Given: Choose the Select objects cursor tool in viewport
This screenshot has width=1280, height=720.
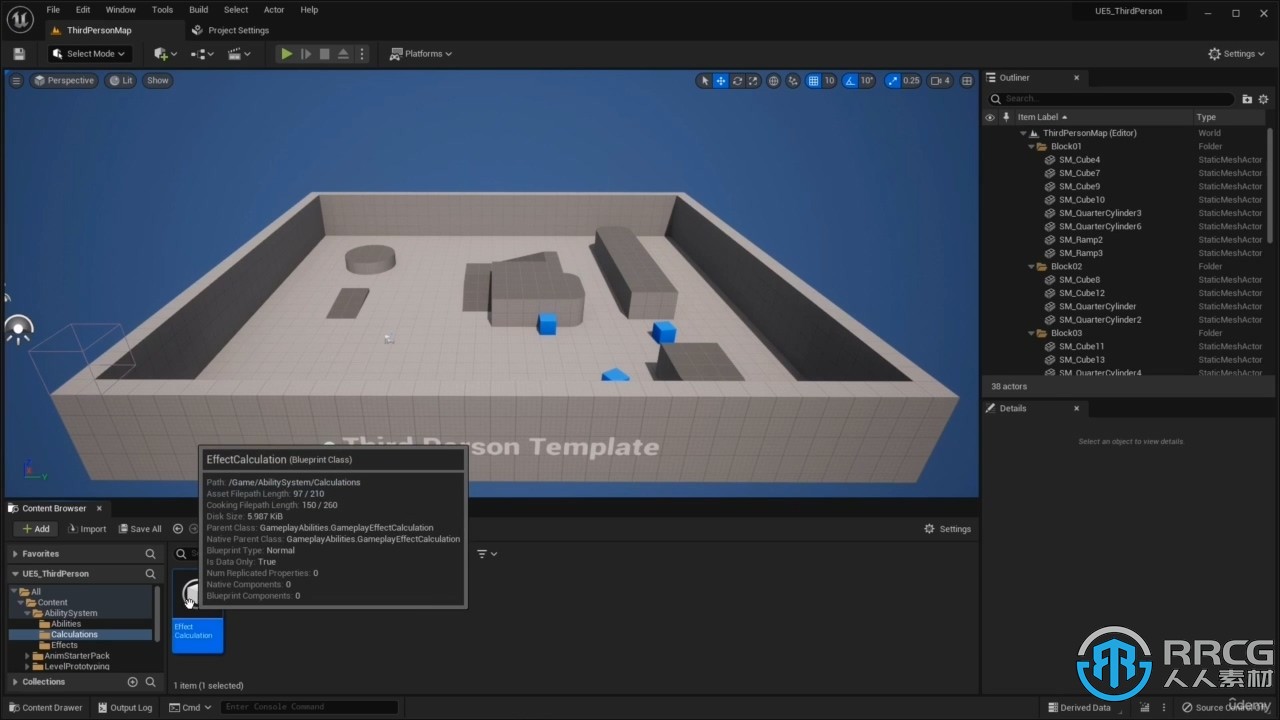Looking at the screenshot, I should pos(705,81).
